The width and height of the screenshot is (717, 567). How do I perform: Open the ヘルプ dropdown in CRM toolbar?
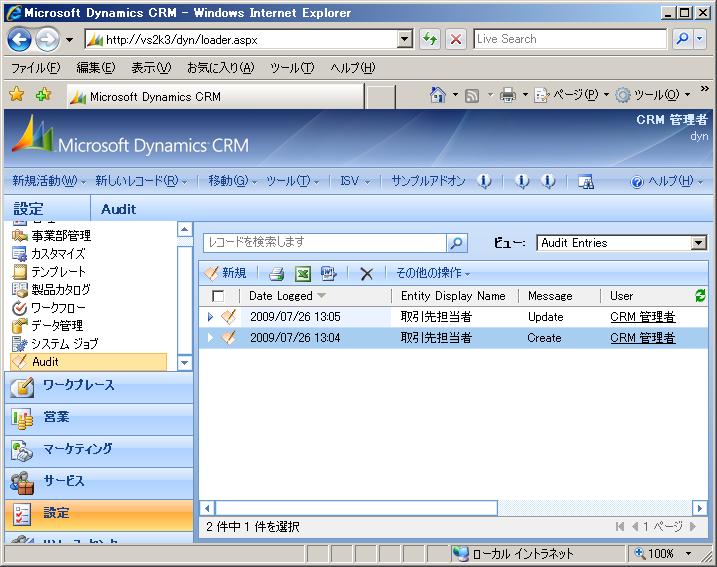(x=667, y=182)
